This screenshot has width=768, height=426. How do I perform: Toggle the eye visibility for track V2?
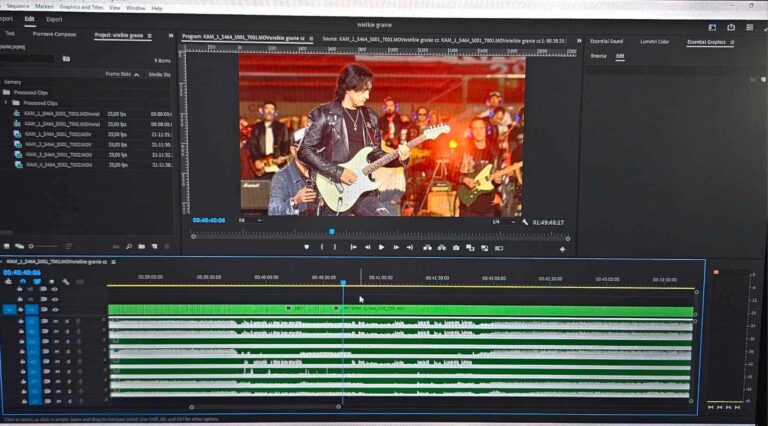54,299
